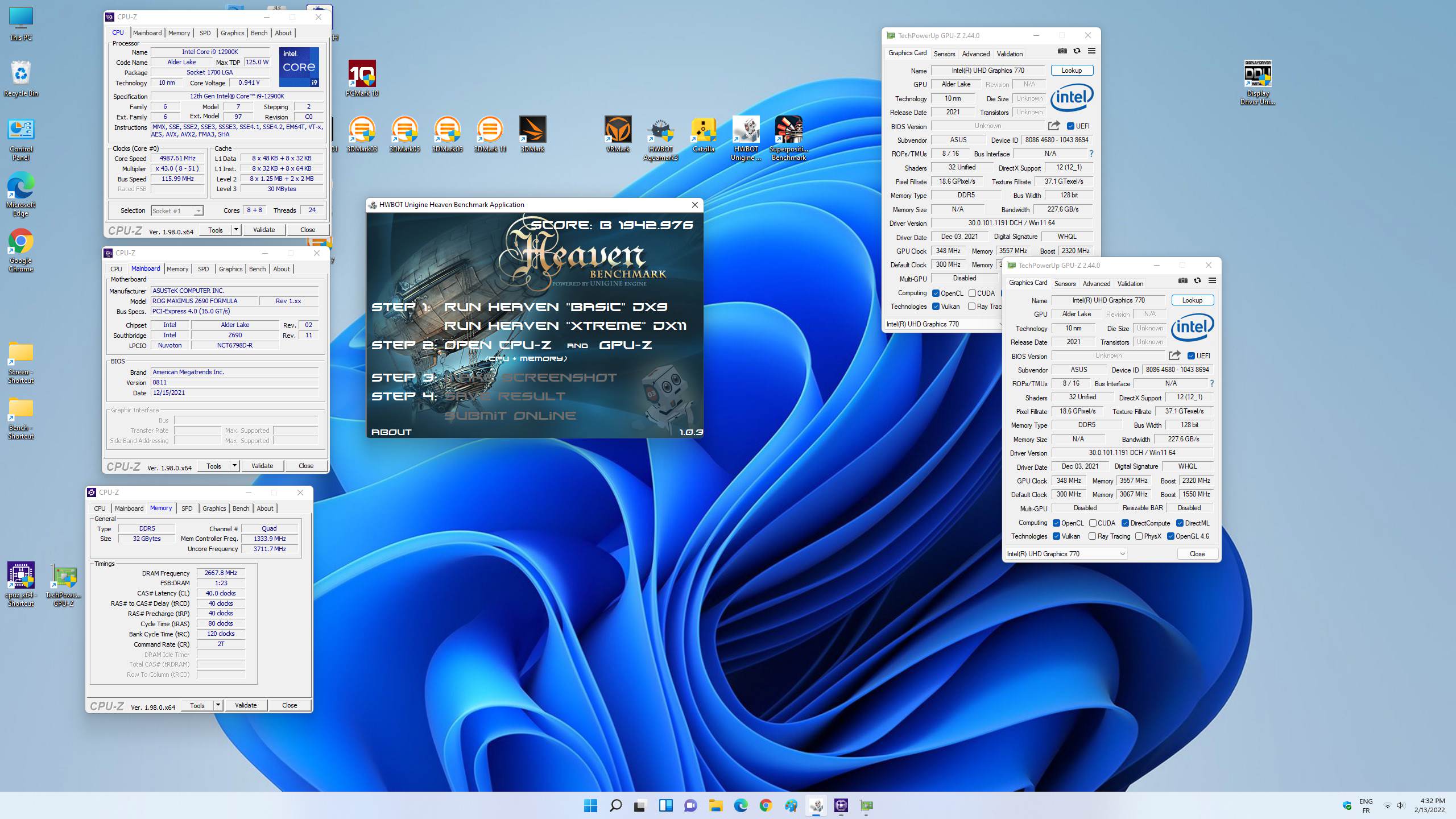
Task: Open Advanced tab in back GPU-Z window
Action: 976,53
